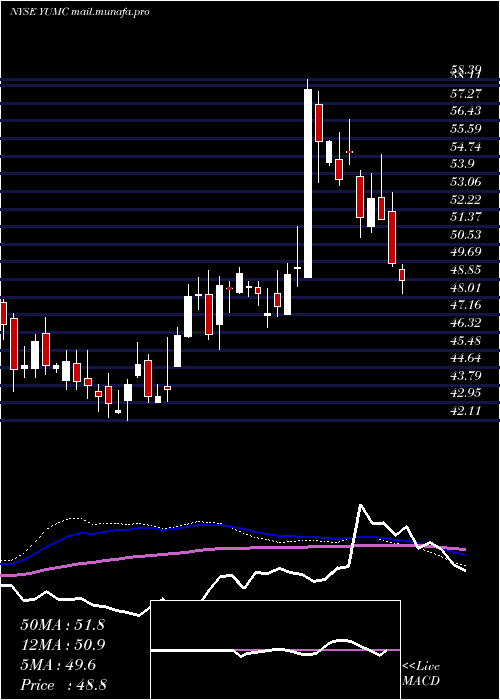The width and height of the screenshot is (500, 700).
Task: Click the 'Price : 48.8' readout
Action: click(x=63, y=685)
